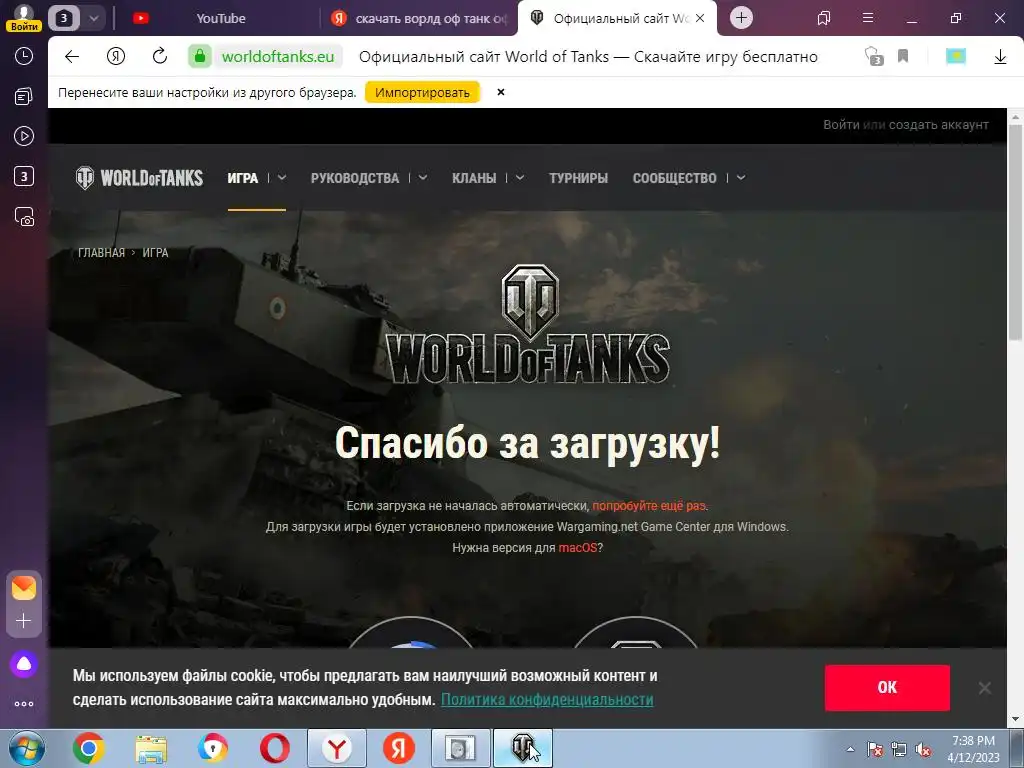
Task: Open the КЛАНЫ menu item
Action: 474,178
